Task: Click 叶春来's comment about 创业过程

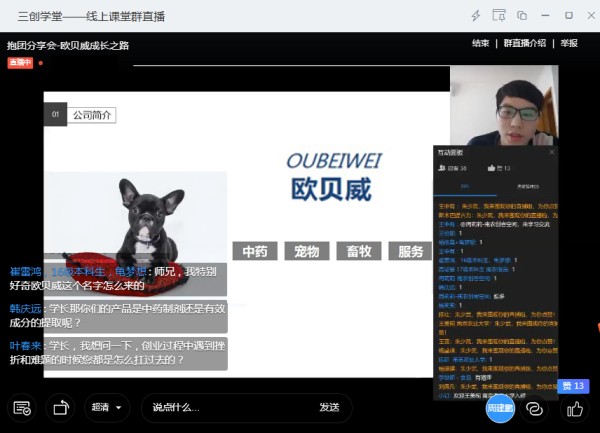Action: (117, 353)
